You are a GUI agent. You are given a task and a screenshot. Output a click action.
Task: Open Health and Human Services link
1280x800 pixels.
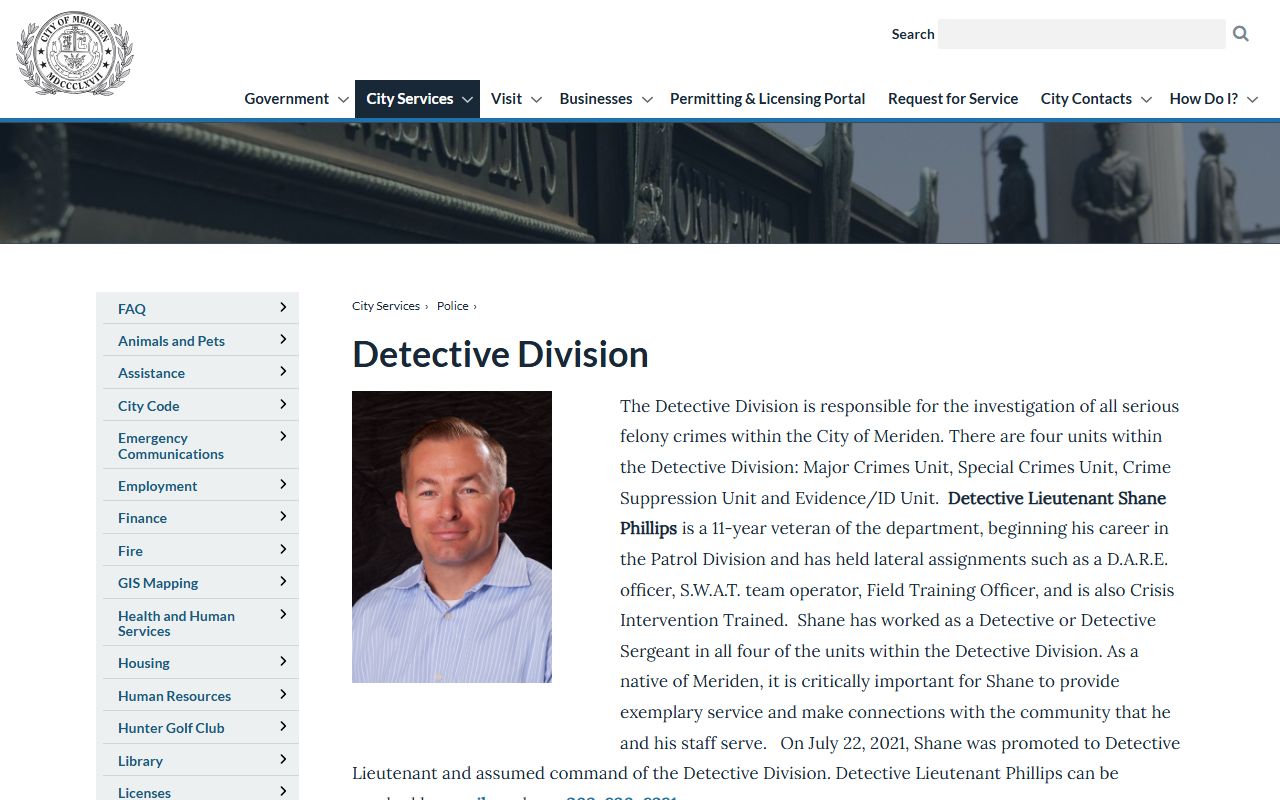point(176,623)
